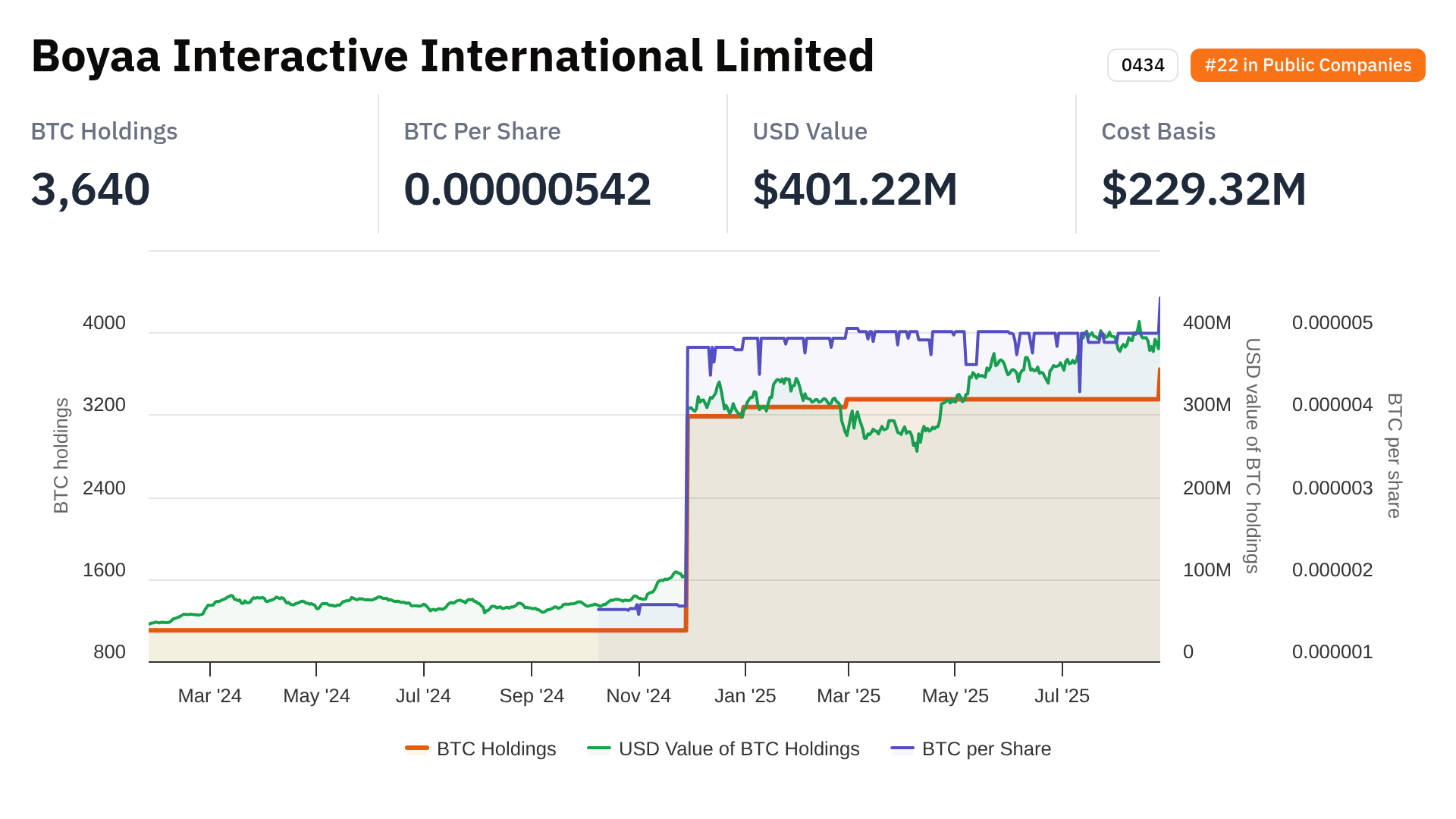Click the Jan '25 x-axis tick label
The image size is (1456, 819).
(745, 695)
